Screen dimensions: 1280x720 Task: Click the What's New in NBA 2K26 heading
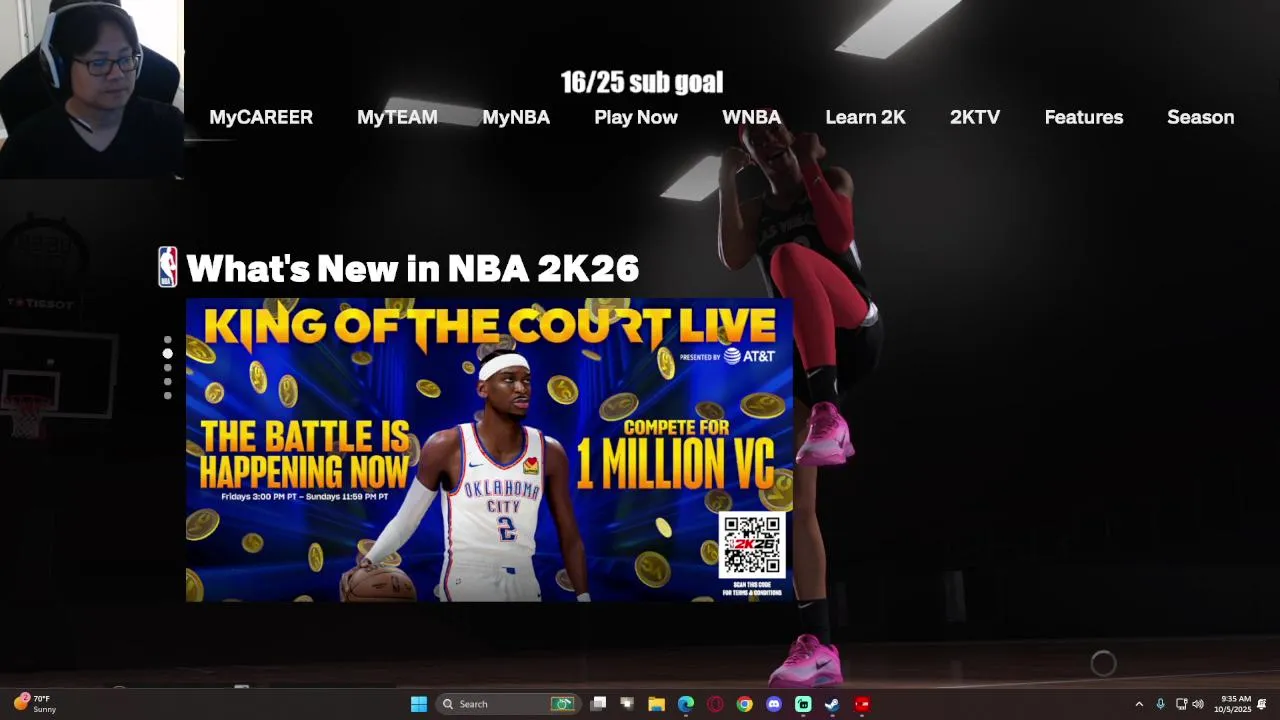click(412, 268)
